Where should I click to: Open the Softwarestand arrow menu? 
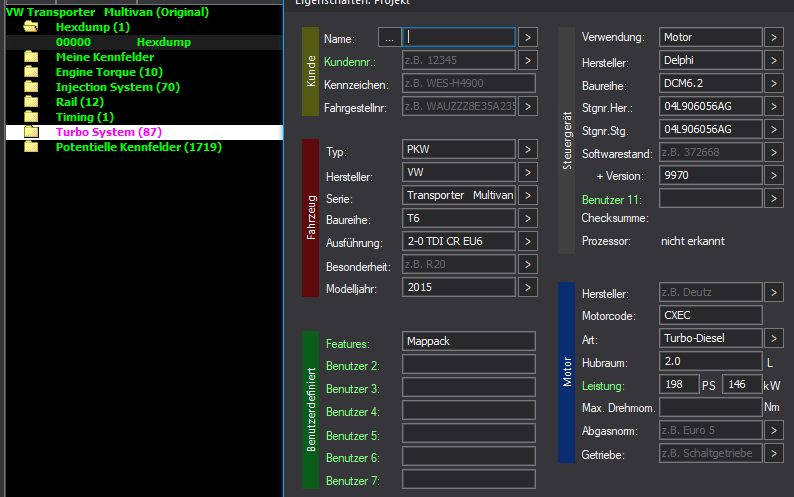click(774, 152)
